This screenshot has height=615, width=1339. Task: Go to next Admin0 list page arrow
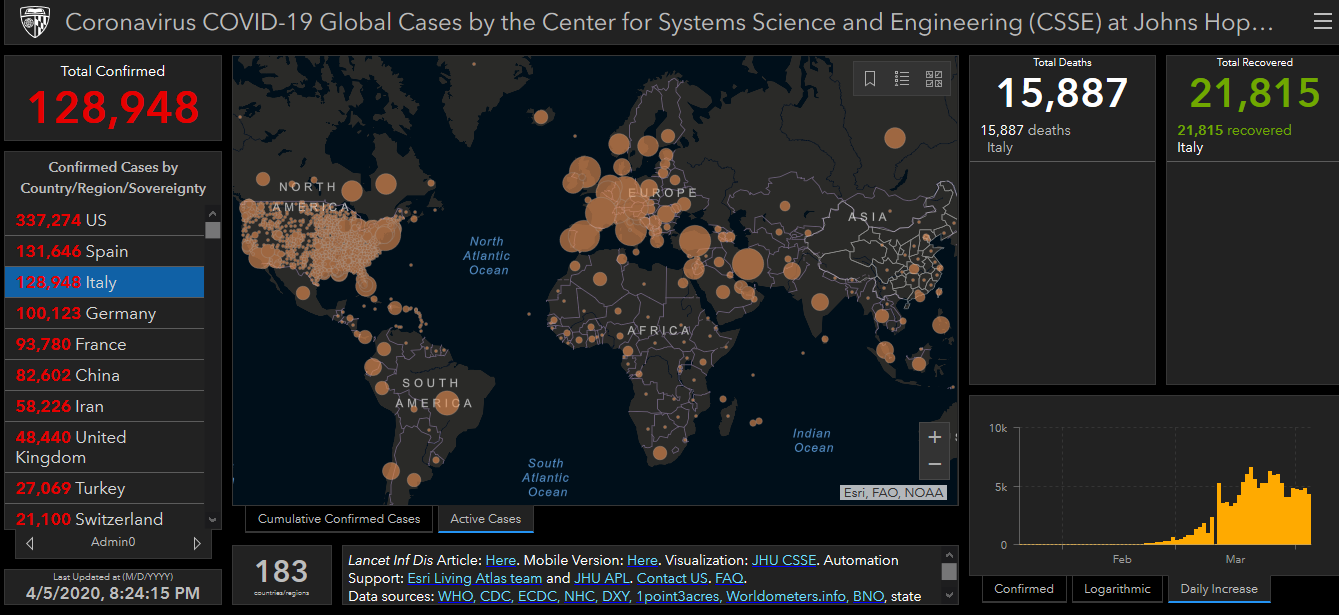pos(197,543)
